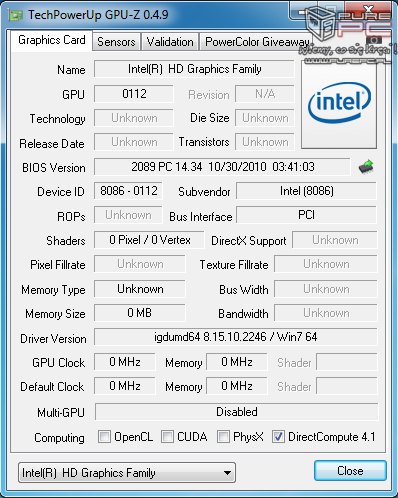The width and height of the screenshot is (398, 498).
Task: Click the Technology Unknown field
Action: point(134,118)
